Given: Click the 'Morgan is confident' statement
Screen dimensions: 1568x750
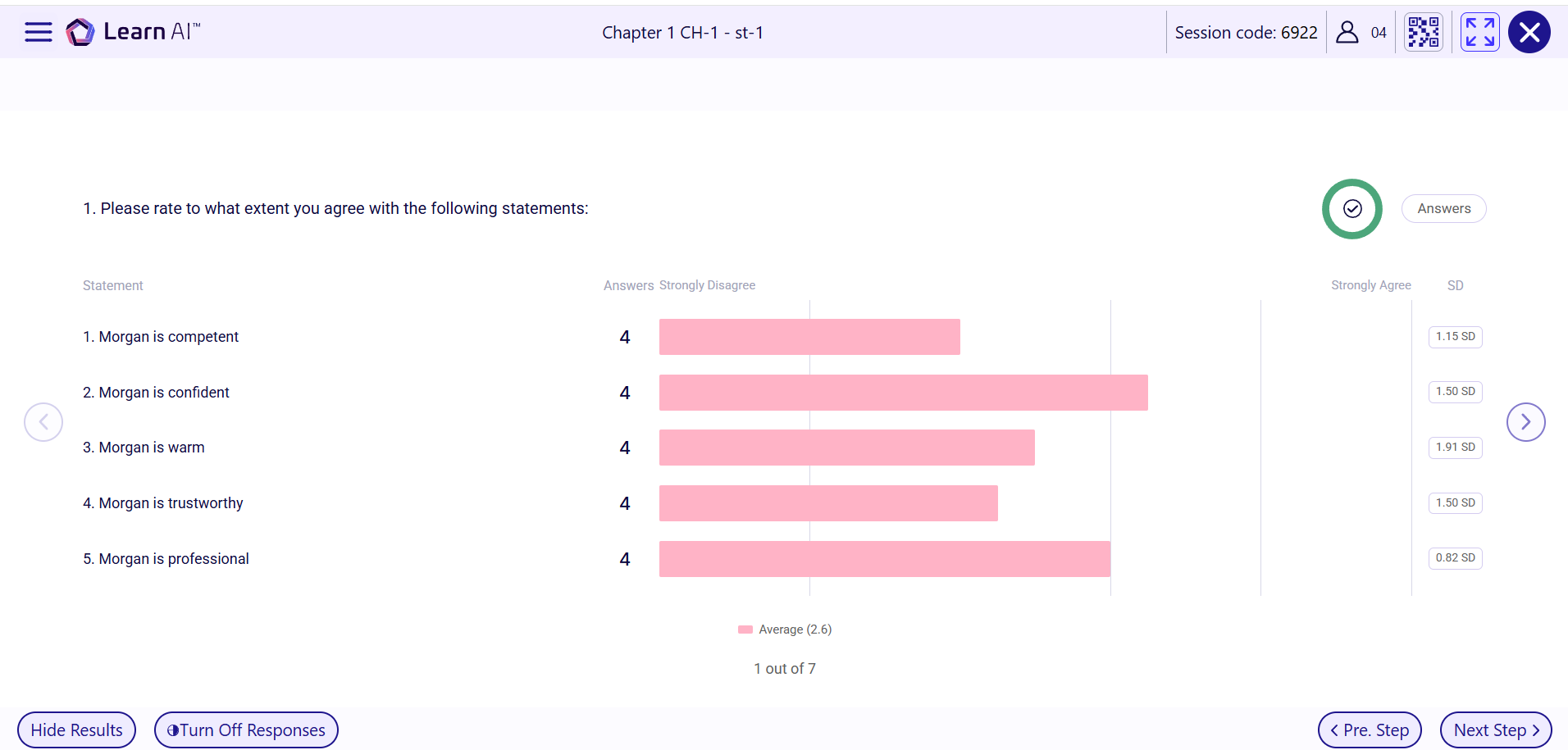Looking at the screenshot, I should (156, 393).
